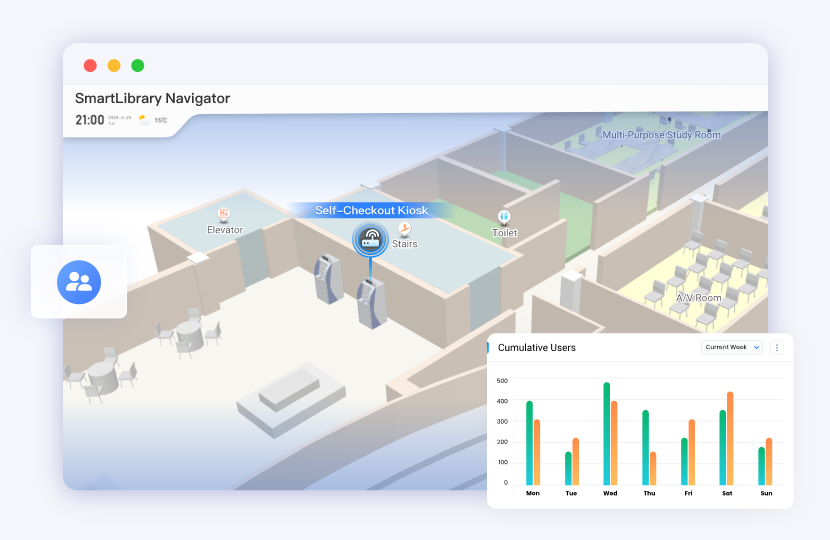This screenshot has height=540, width=830.
Task: Expand the Current Week dropdown
Action: [732, 347]
